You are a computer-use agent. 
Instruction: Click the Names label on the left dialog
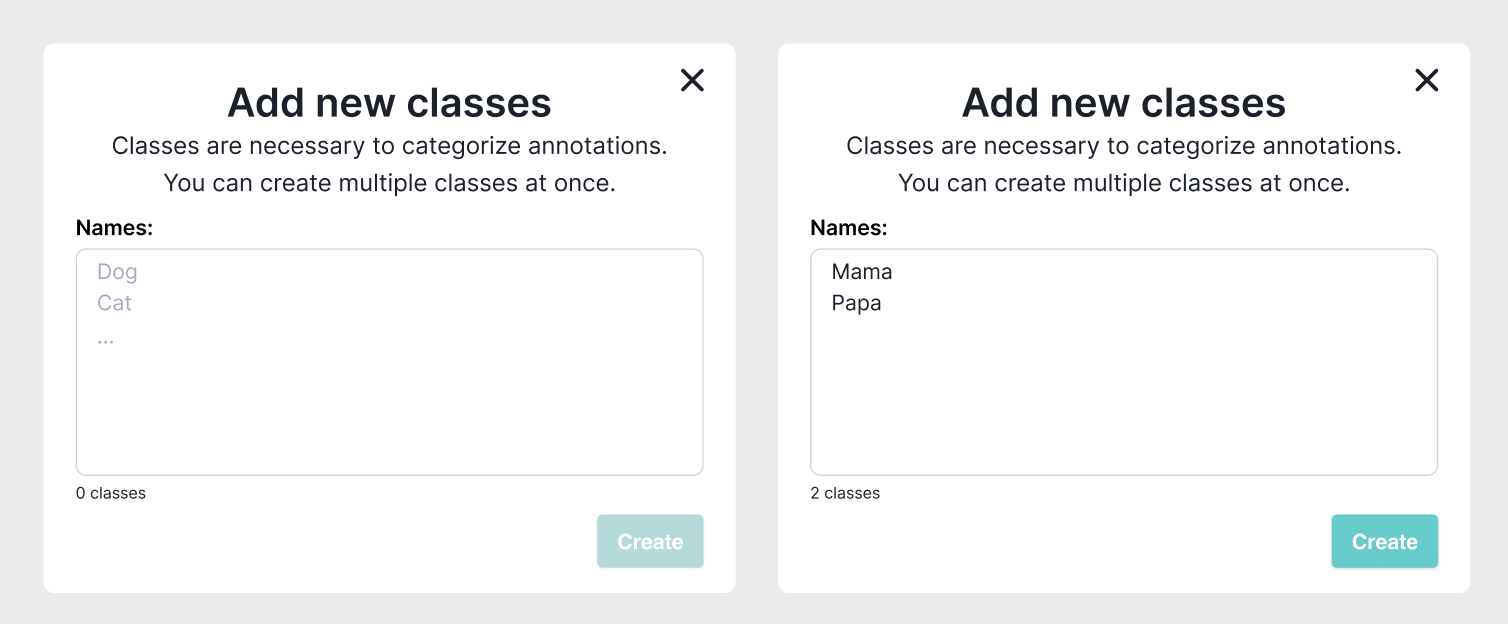tap(114, 227)
